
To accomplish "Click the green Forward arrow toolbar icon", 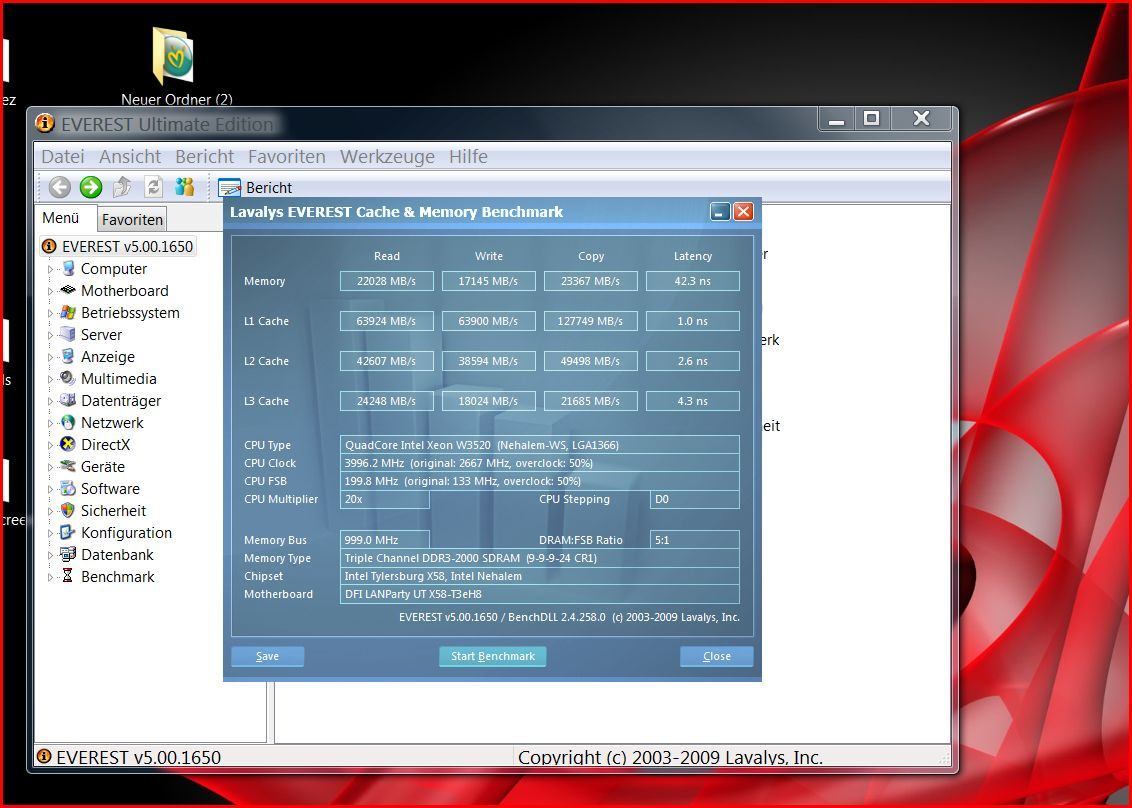I will click(x=91, y=188).
